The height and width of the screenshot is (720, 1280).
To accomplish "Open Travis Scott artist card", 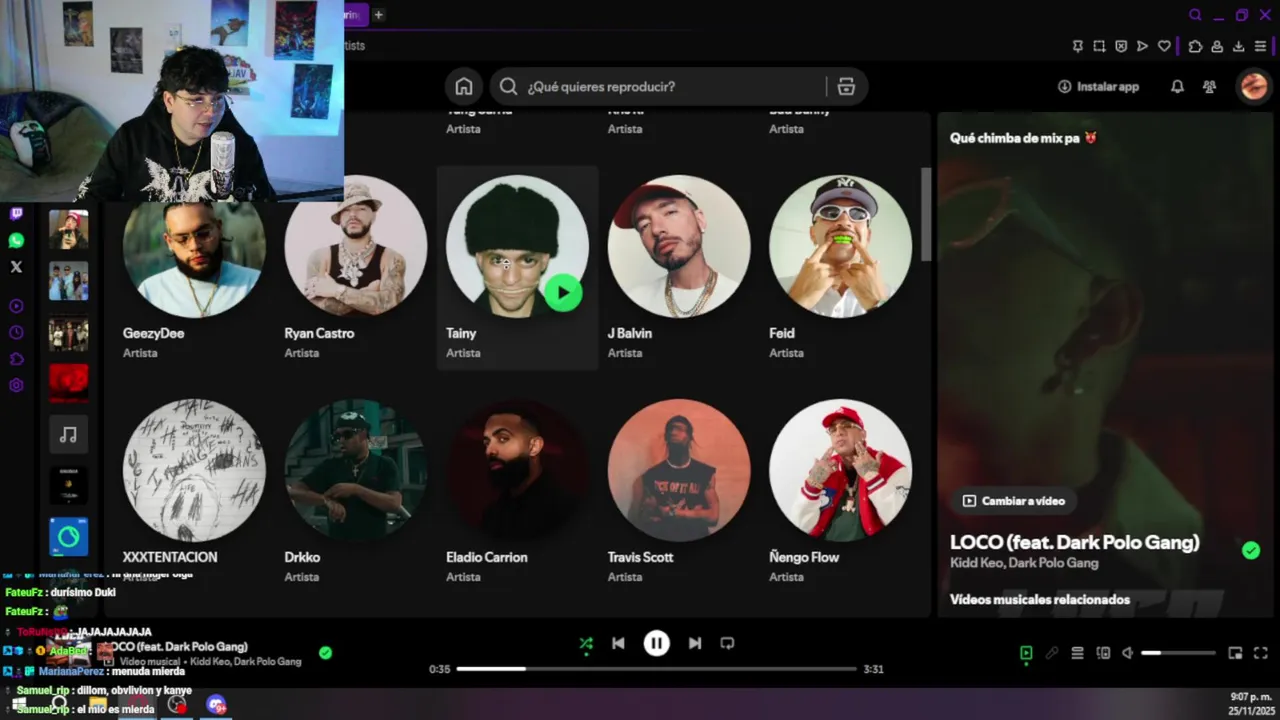I will 679,492.
